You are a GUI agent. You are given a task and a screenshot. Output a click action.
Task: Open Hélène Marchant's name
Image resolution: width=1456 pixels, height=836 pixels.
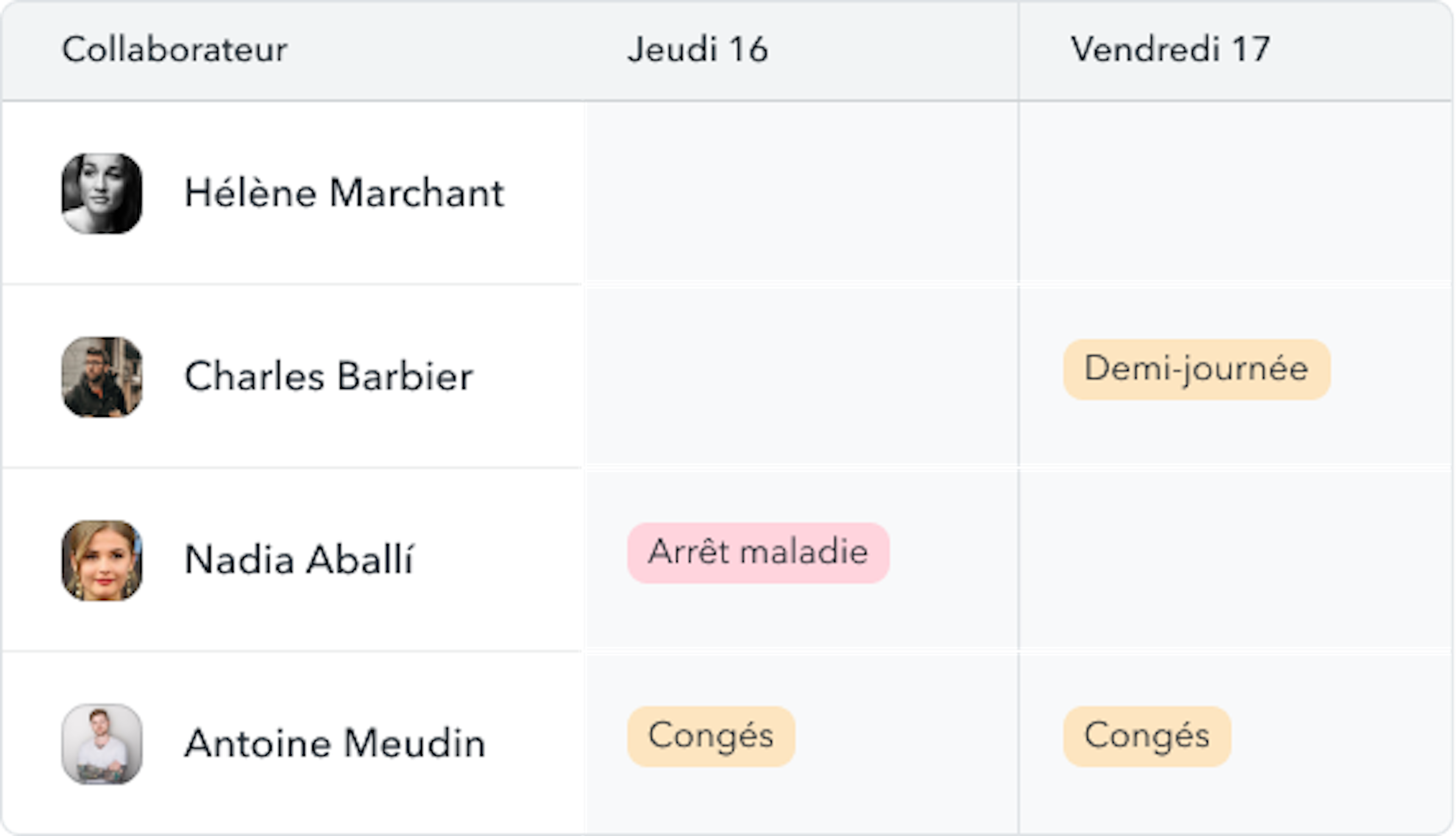pos(344,193)
